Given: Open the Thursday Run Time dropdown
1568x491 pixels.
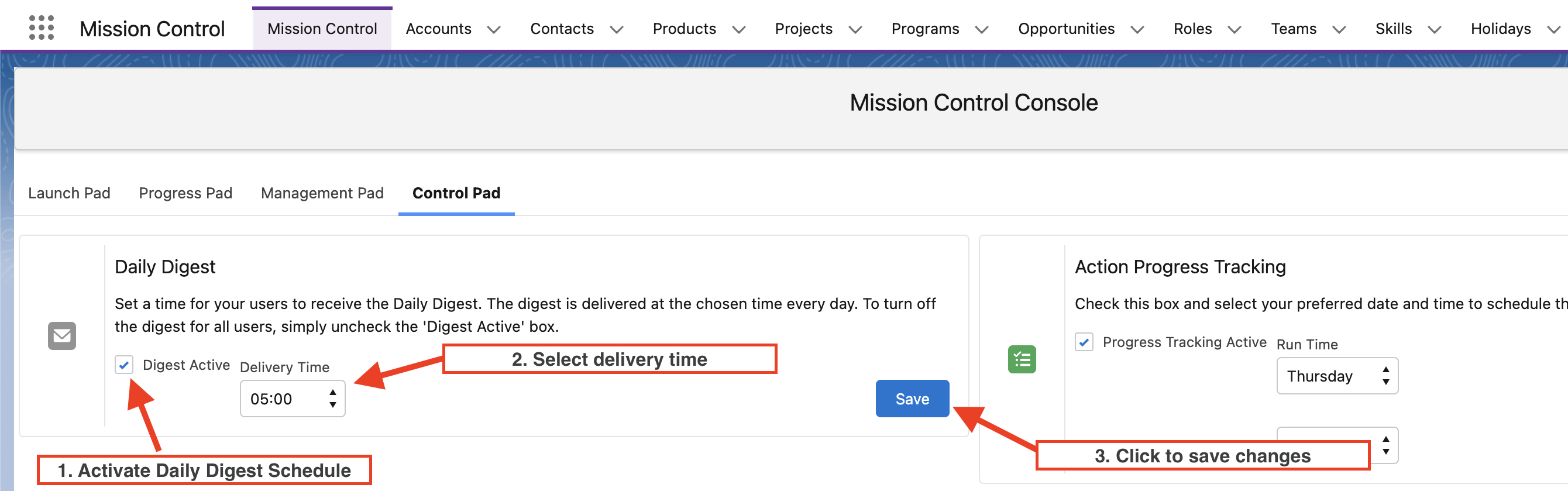Looking at the screenshot, I should [1336, 376].
